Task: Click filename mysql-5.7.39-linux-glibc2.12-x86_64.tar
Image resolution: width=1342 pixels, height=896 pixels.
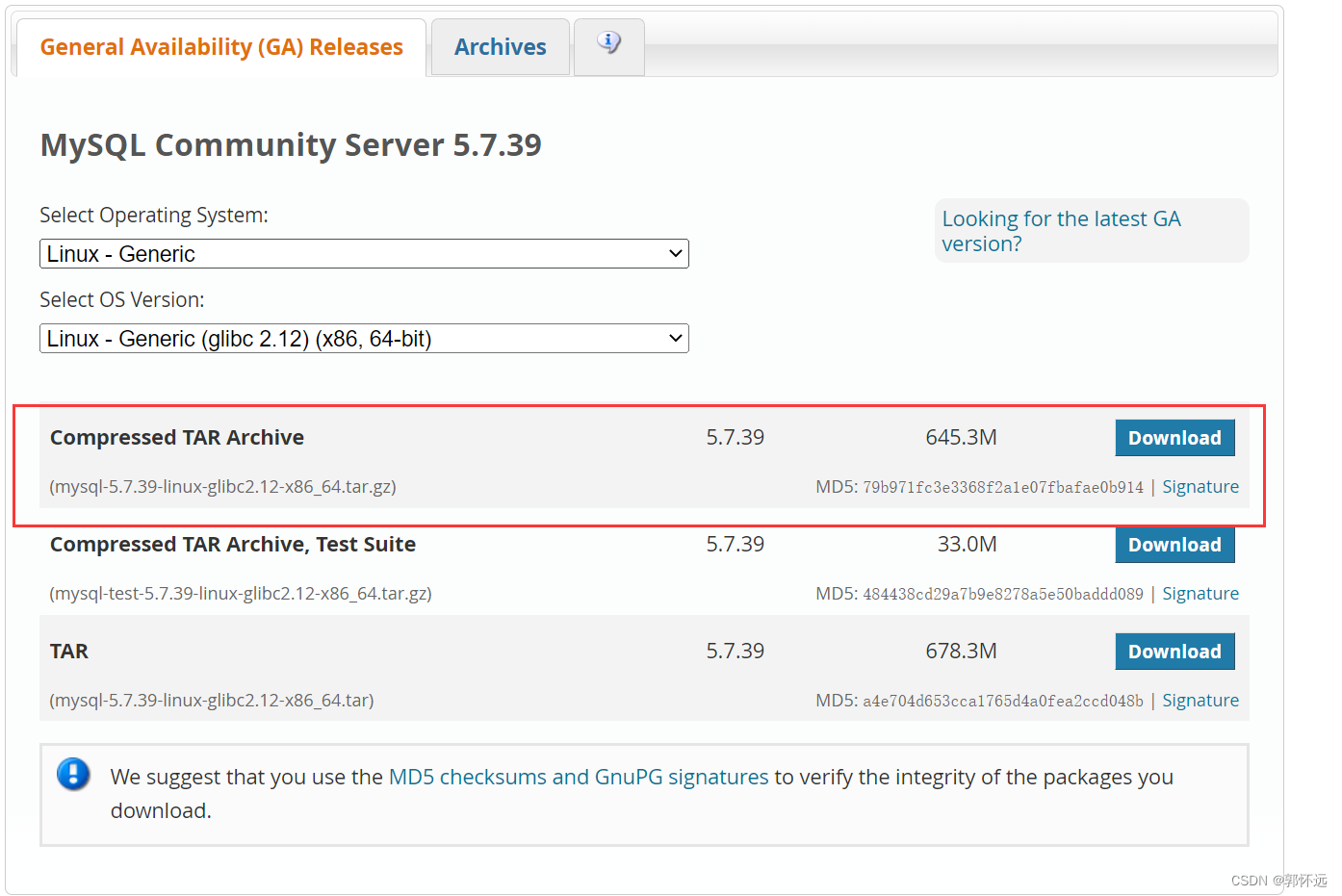Action: (212, 701)
